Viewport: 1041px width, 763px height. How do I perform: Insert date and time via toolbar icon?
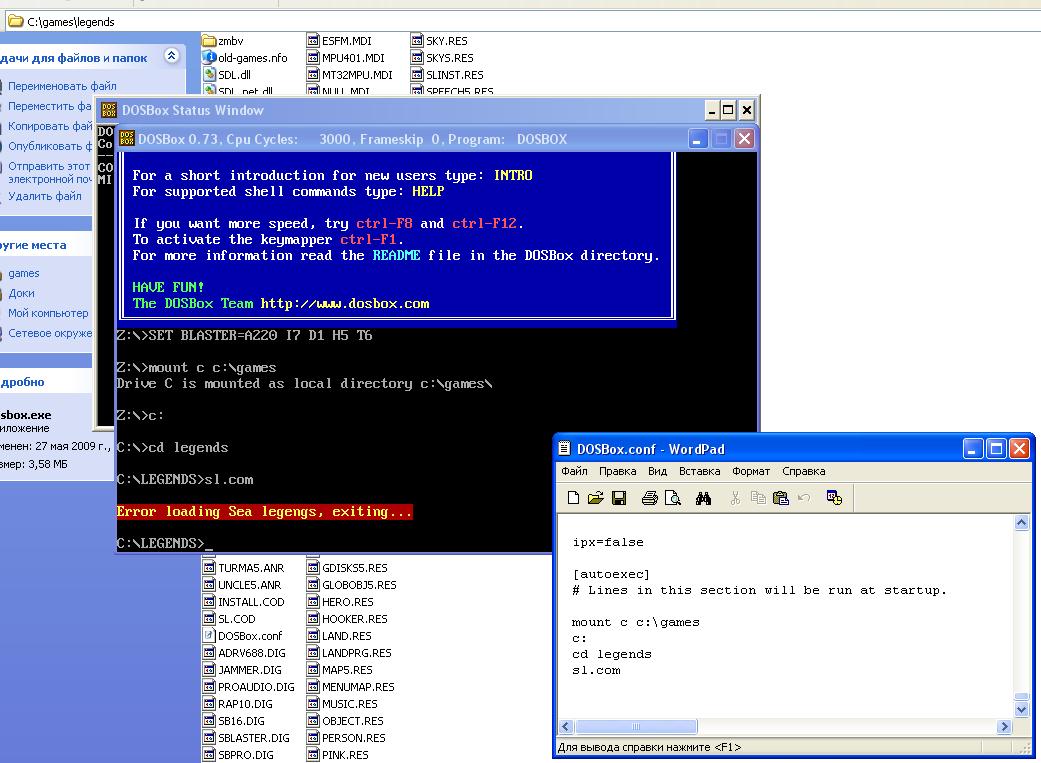[x=834, y=498]
